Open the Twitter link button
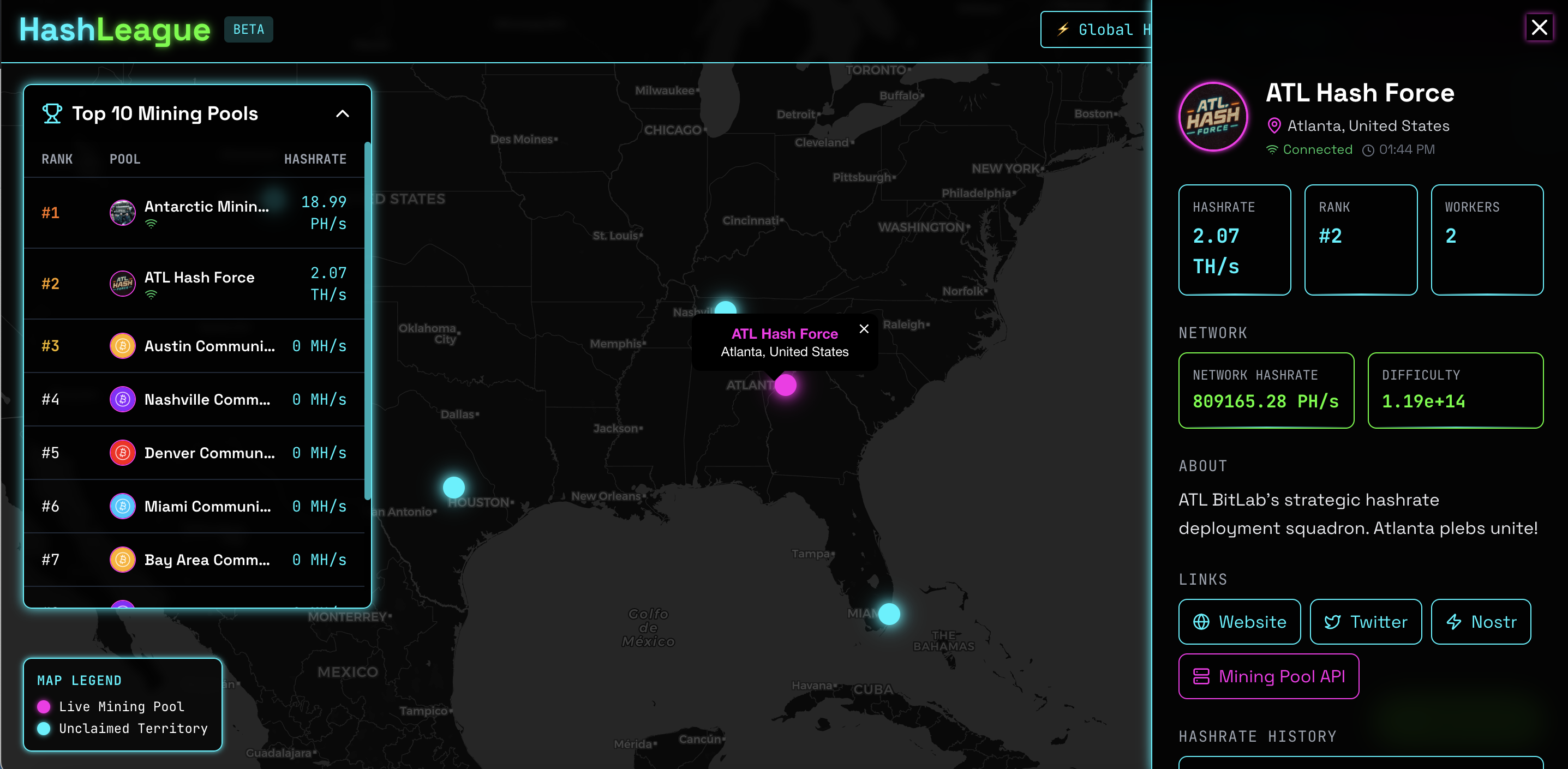The width and height of the screenshot is (1568, 769). pos(1365,622)
